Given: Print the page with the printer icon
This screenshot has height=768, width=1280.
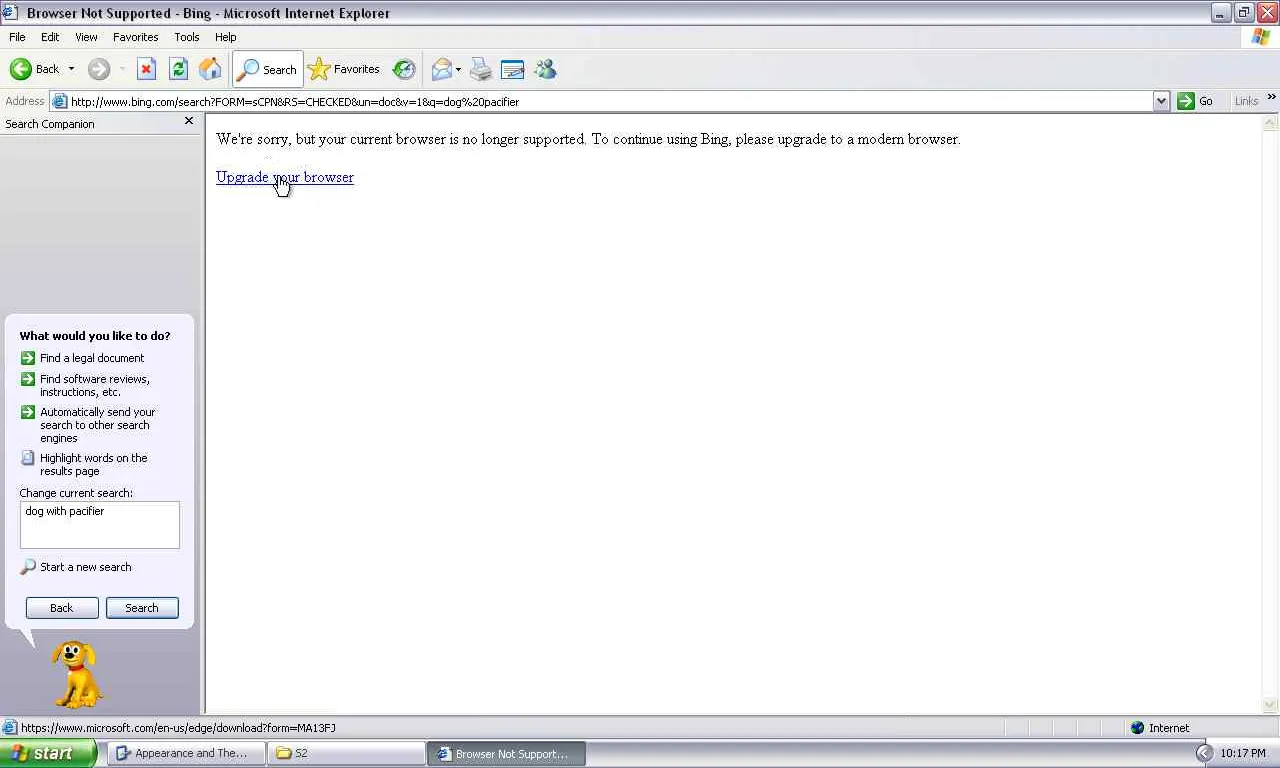Looking at the screenshot, I should (x=481, y=69).
